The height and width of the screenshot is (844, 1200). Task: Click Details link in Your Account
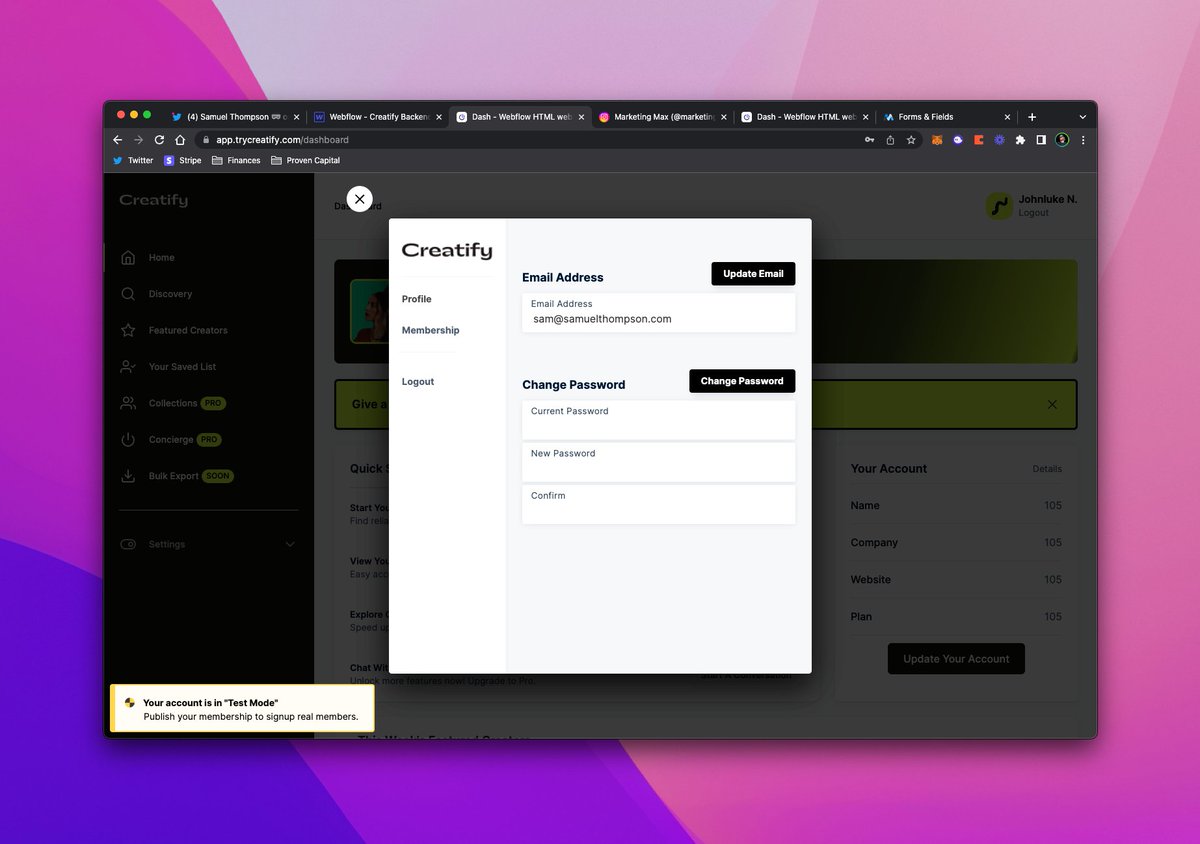pyautogui.click(x=1047, y=469)
